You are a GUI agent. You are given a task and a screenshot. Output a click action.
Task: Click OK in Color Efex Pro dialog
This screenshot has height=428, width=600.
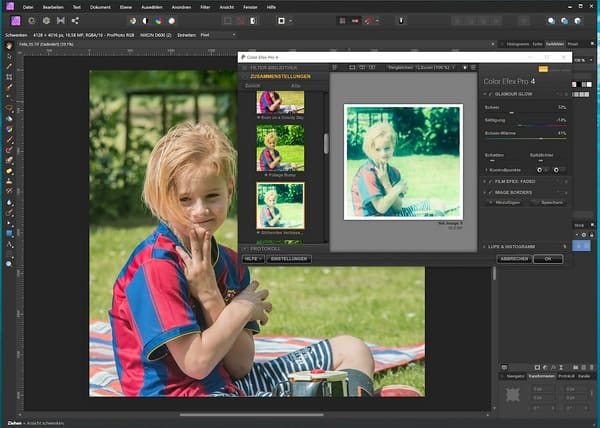[x=548, y=259]
